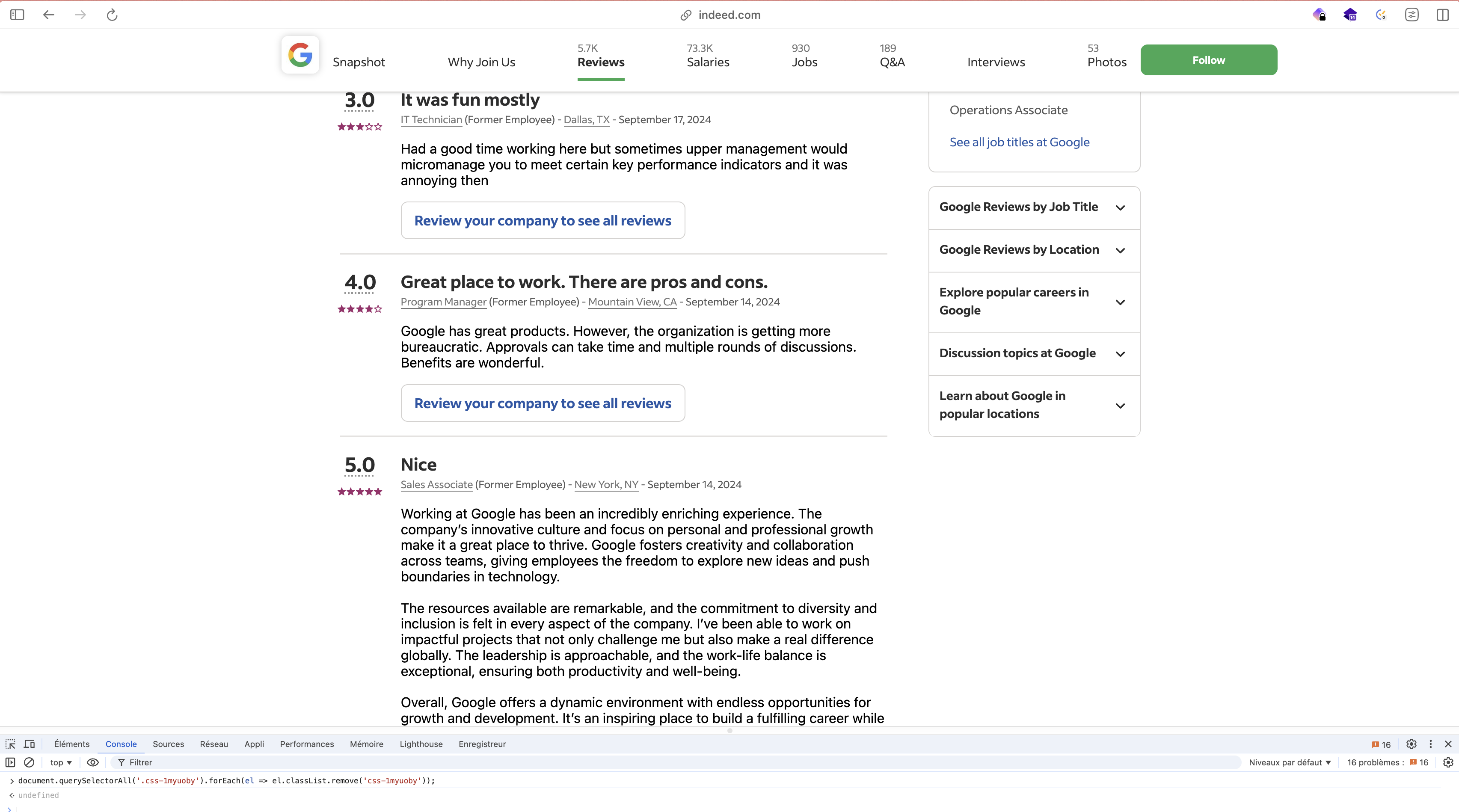1459x812 pixels.
Task: Open the browser tuning controls icon
Action: coord(1412,15)
